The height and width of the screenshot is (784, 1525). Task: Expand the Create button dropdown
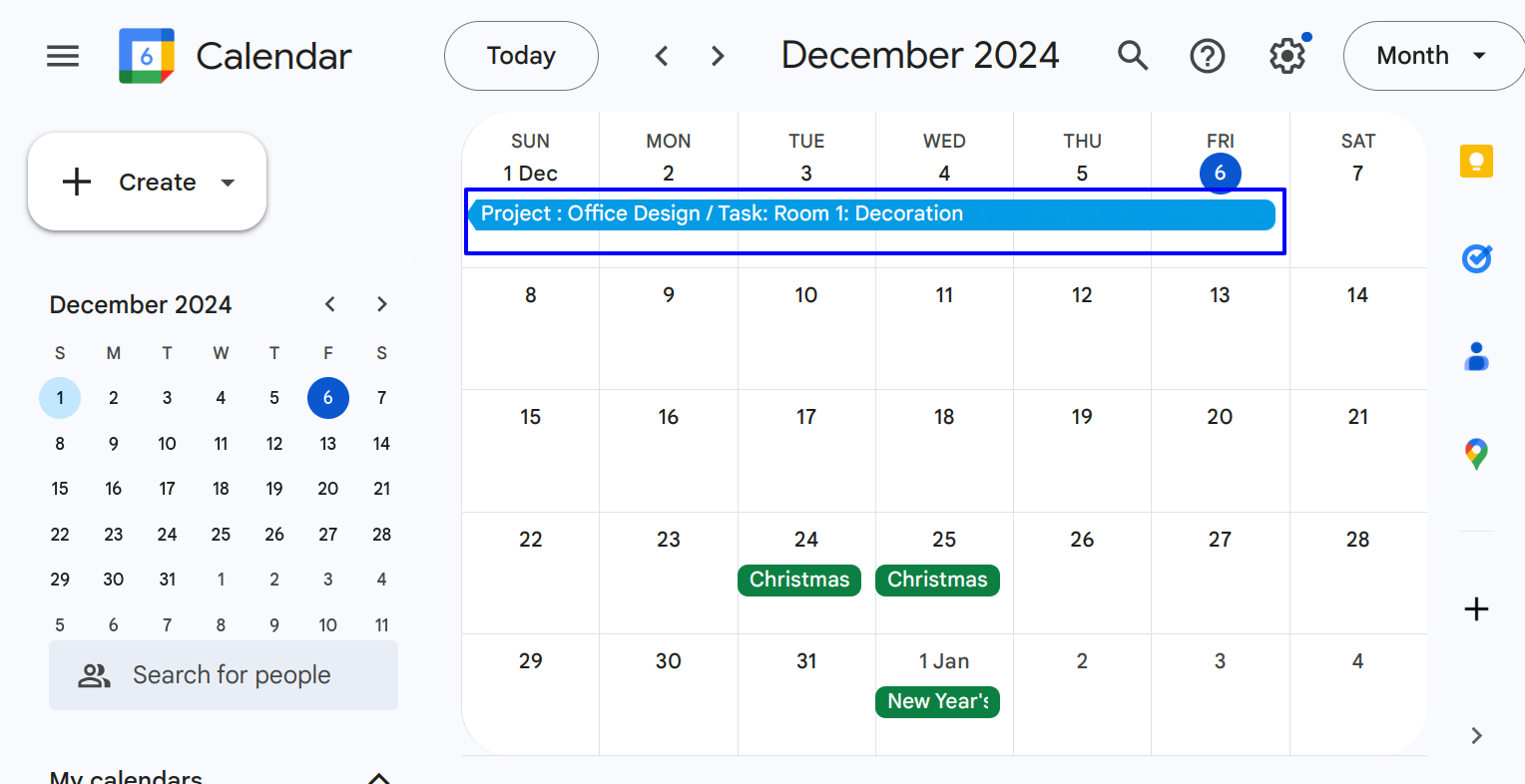point(228,183)
